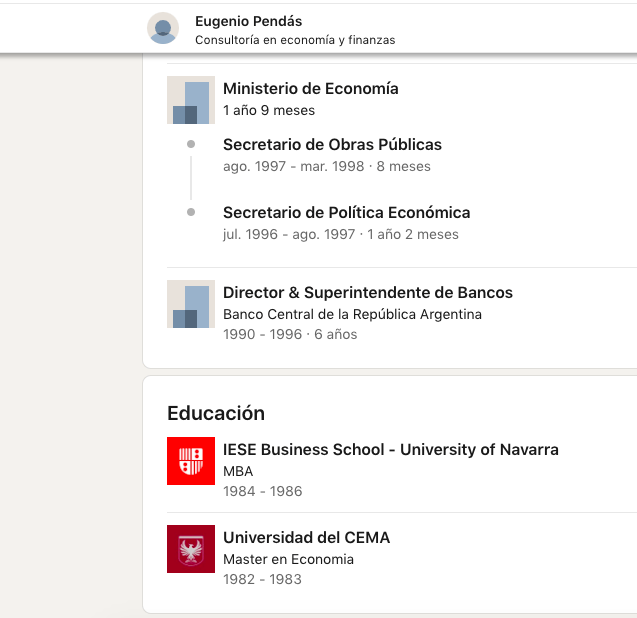Open the Eugenio Pendás name link

click(249, 21)
